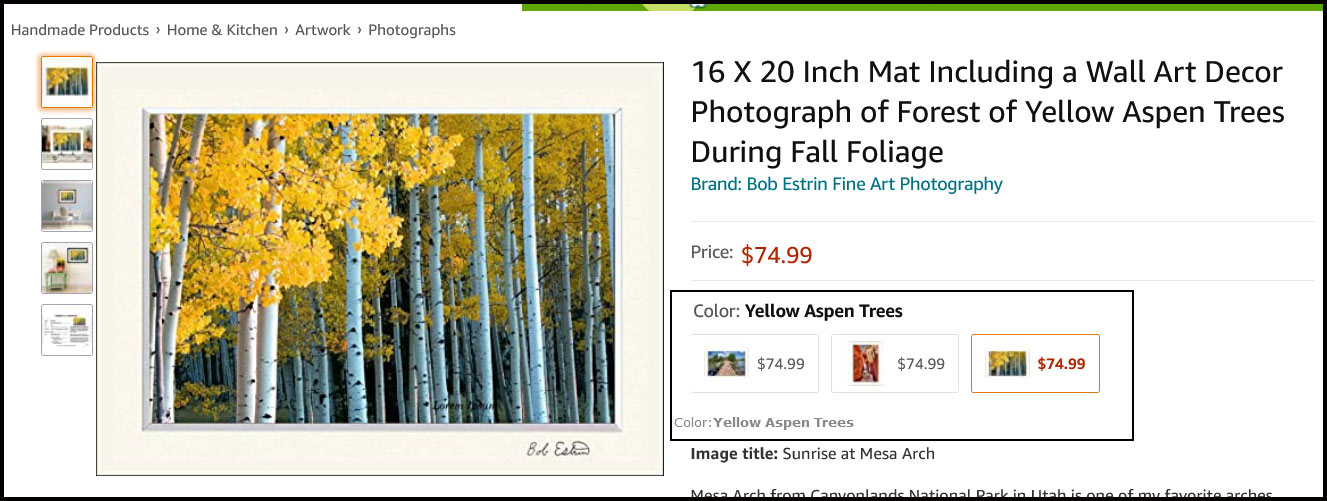Visit Bob Estrin Fine Art Photography brand
1327x501 pixels.
pos(846,184)
